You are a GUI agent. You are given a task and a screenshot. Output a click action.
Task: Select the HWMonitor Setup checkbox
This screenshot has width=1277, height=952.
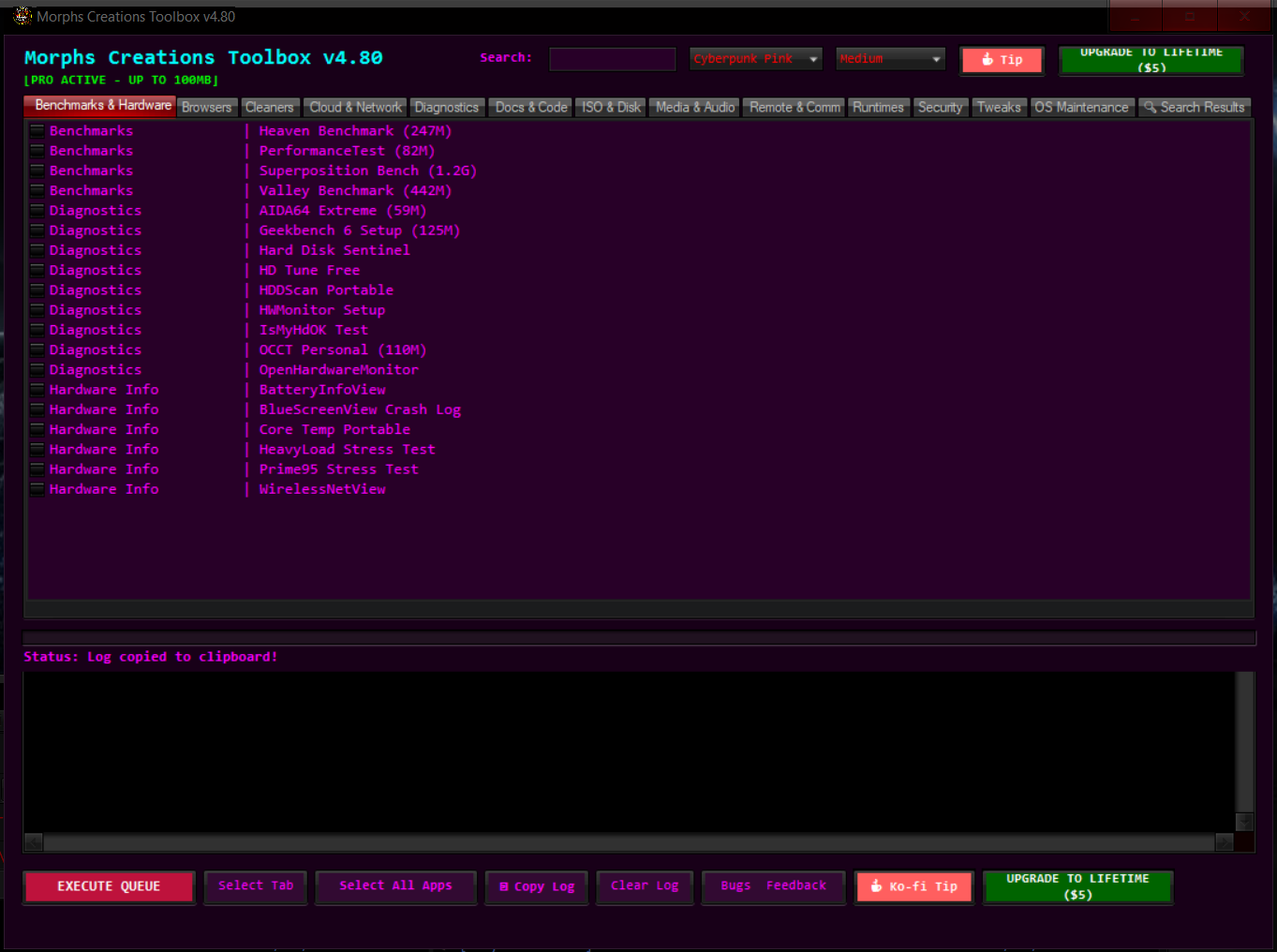(37, 310)
